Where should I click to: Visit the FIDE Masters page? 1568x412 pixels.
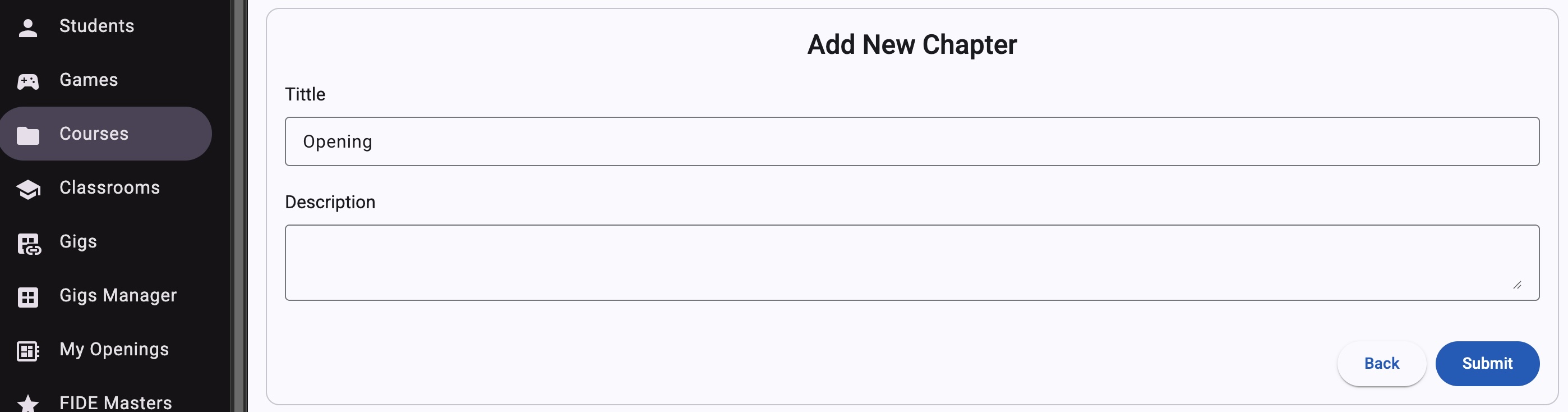(x=116, y=403)
